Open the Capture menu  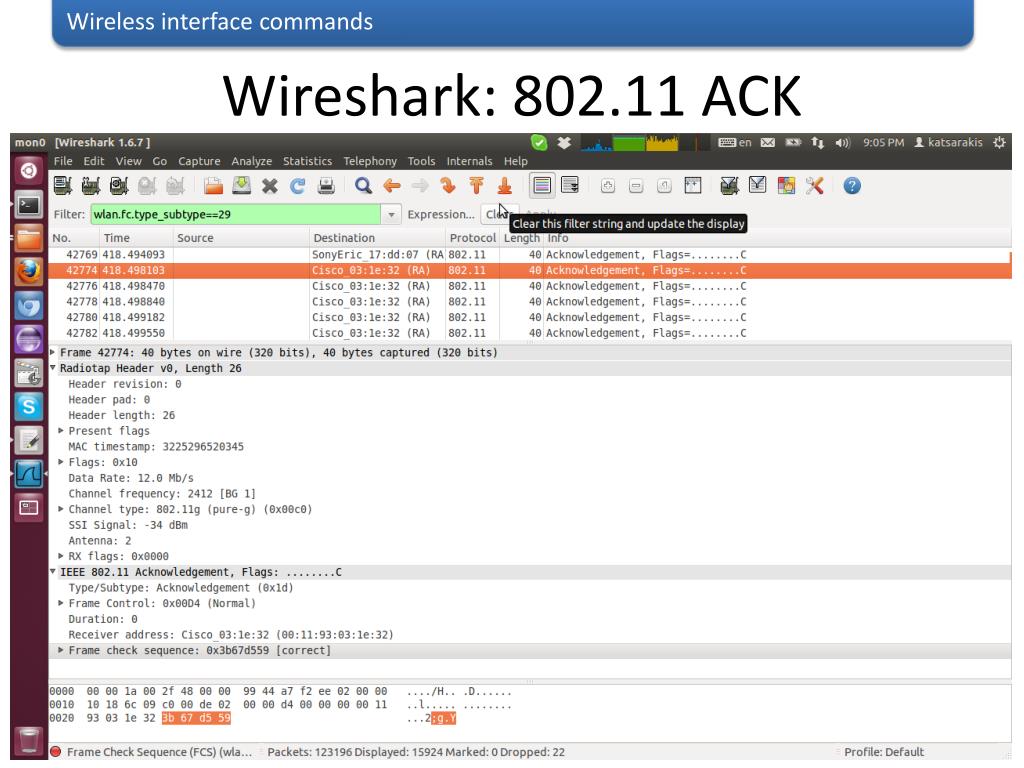199,161
